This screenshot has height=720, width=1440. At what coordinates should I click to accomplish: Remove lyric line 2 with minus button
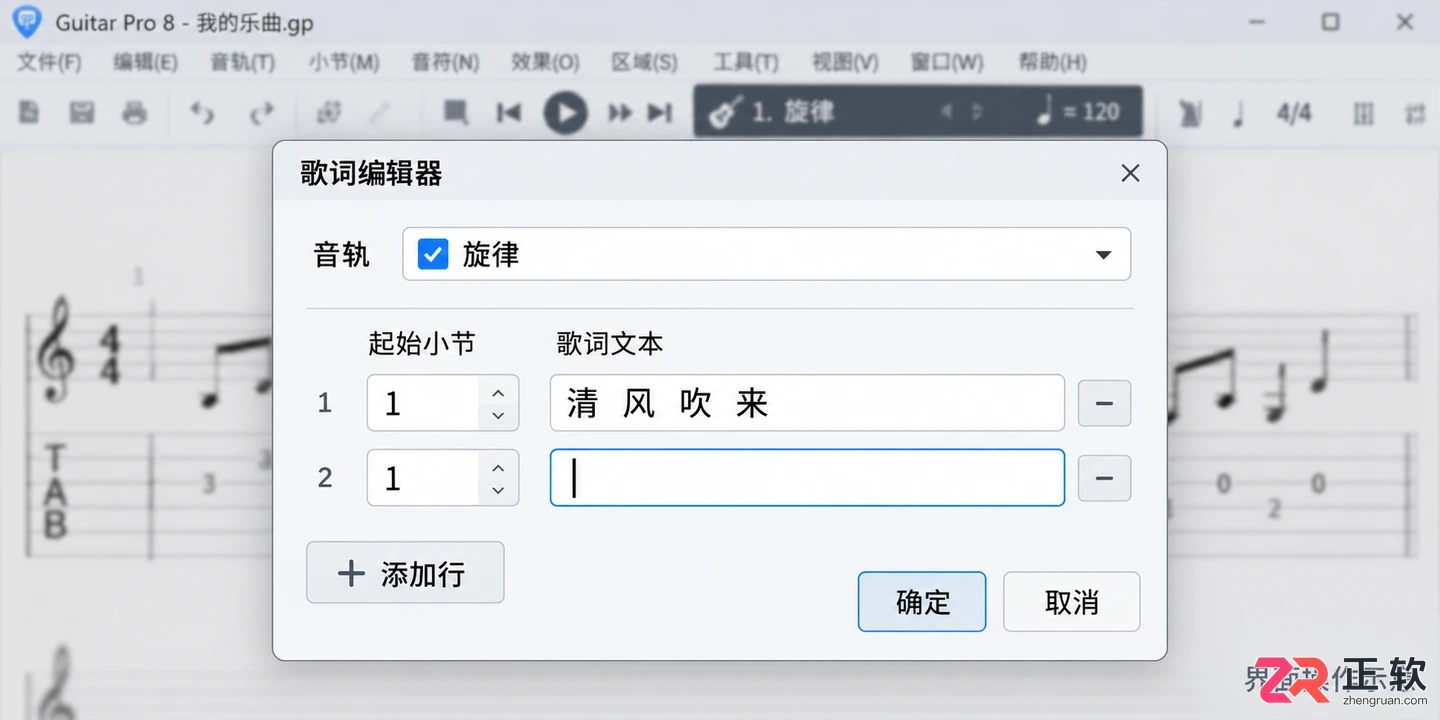1104,478
